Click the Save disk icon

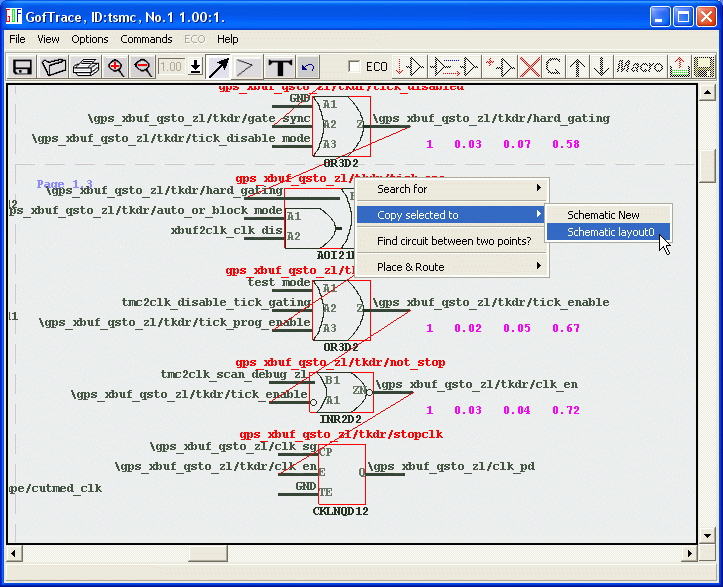(x=22, y=67)
